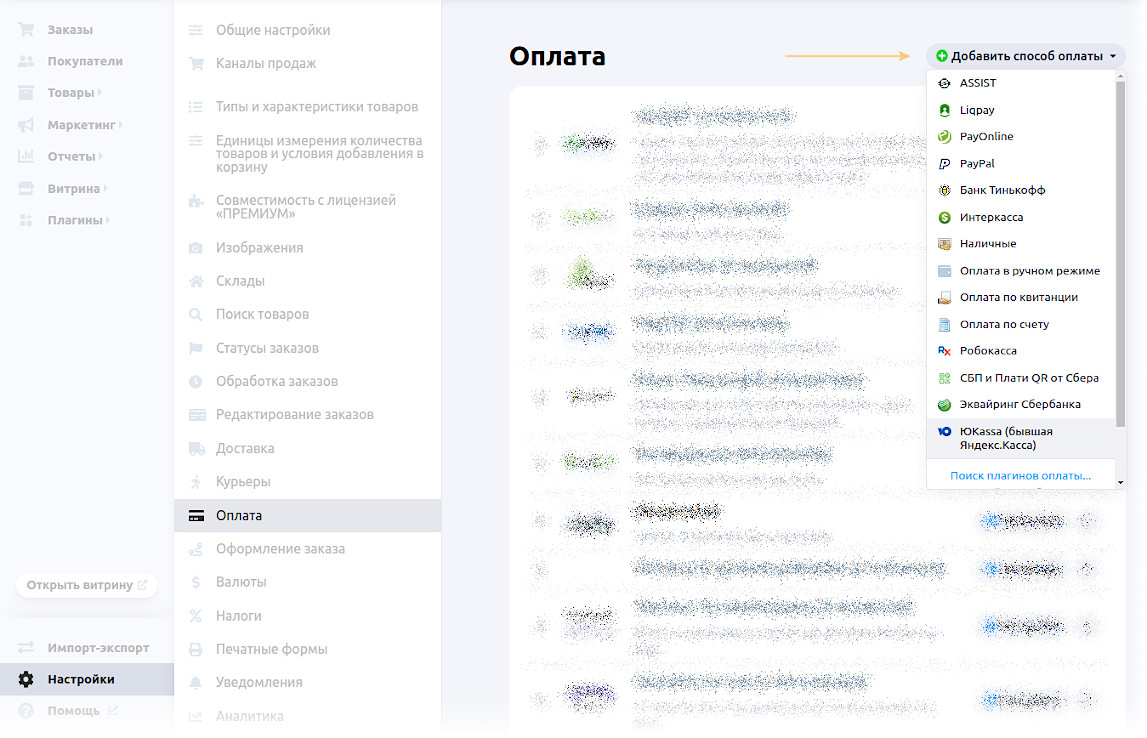1147x738 pixels.
Task: Click the percent icon next to Налоги
Action: pyautogui.click(x=196, y=616)
